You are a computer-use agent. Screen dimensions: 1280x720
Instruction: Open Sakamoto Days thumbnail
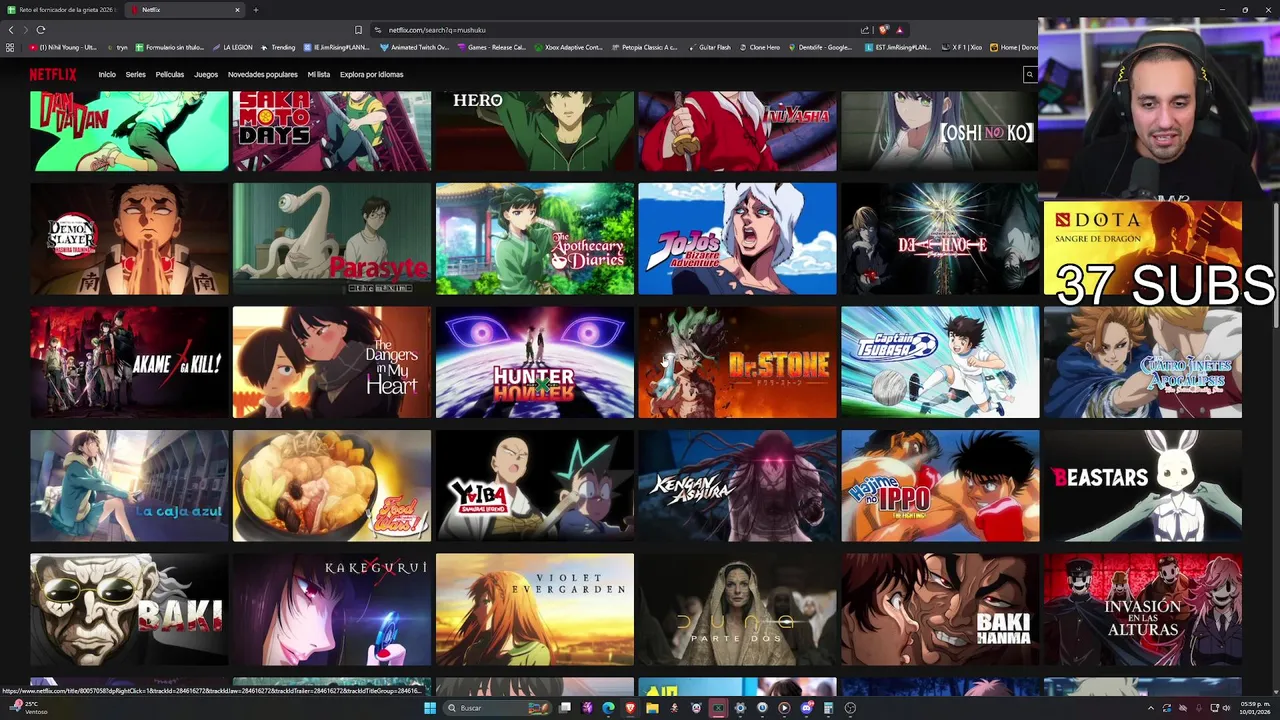[x=332, y=131]
